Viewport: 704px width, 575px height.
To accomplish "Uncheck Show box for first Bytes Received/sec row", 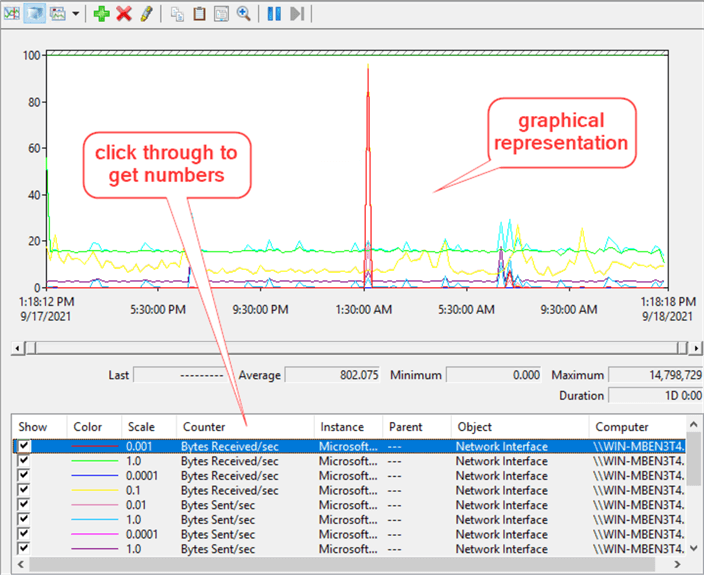I will (24, 447).
